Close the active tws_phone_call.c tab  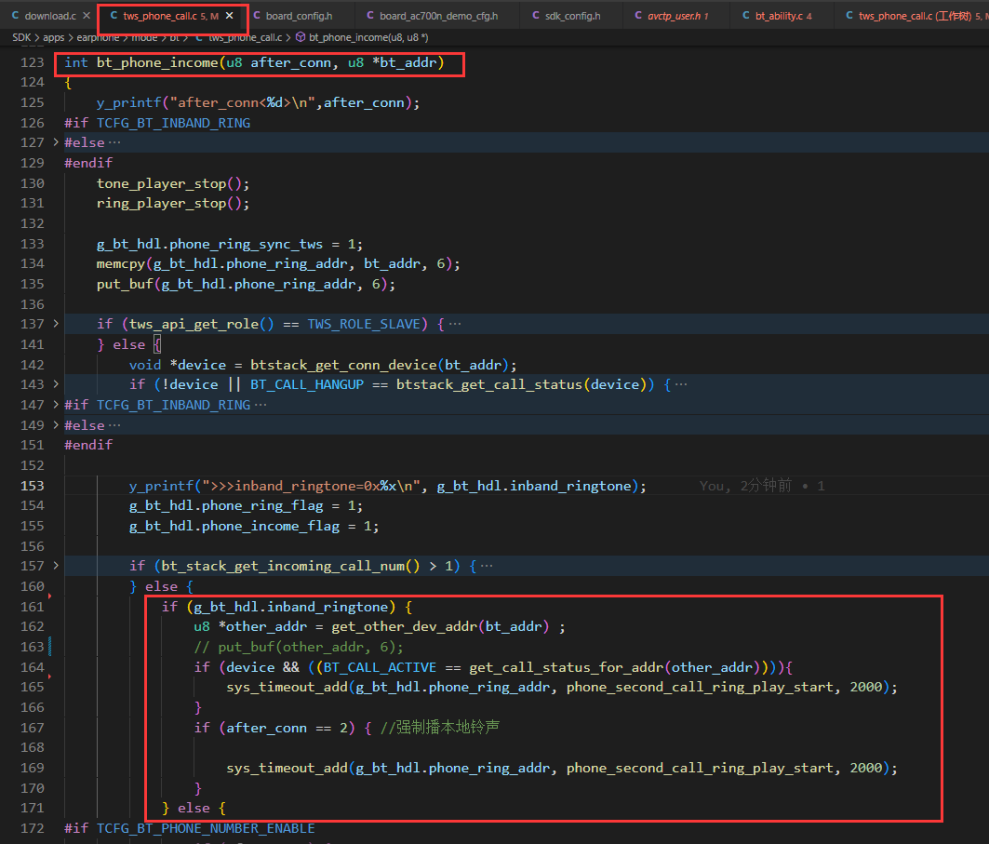pos(230,16)
